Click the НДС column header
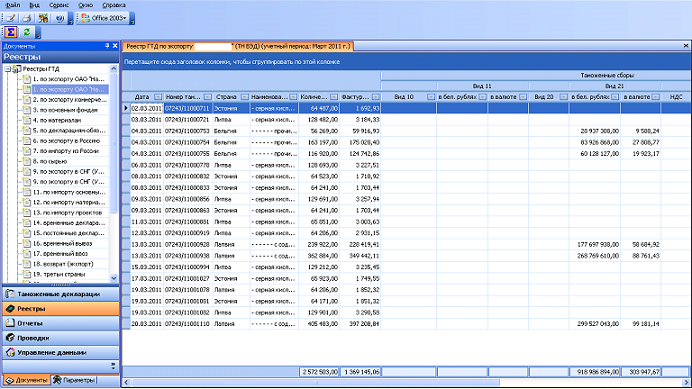This screenshot has width=692, height=389. [x=676, y=97]
